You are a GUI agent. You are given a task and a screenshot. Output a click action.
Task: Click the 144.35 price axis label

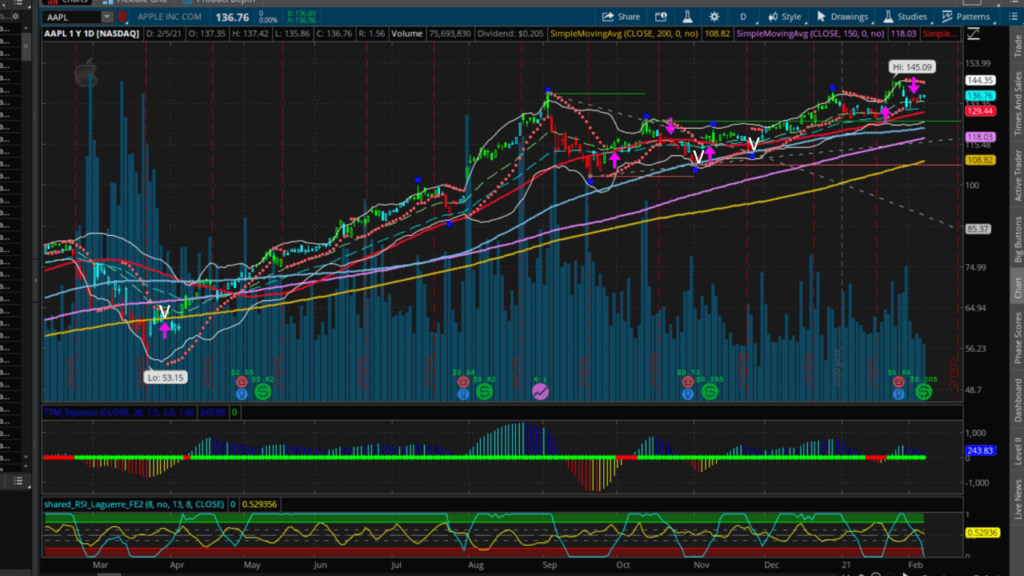click(x=980, y=80)
